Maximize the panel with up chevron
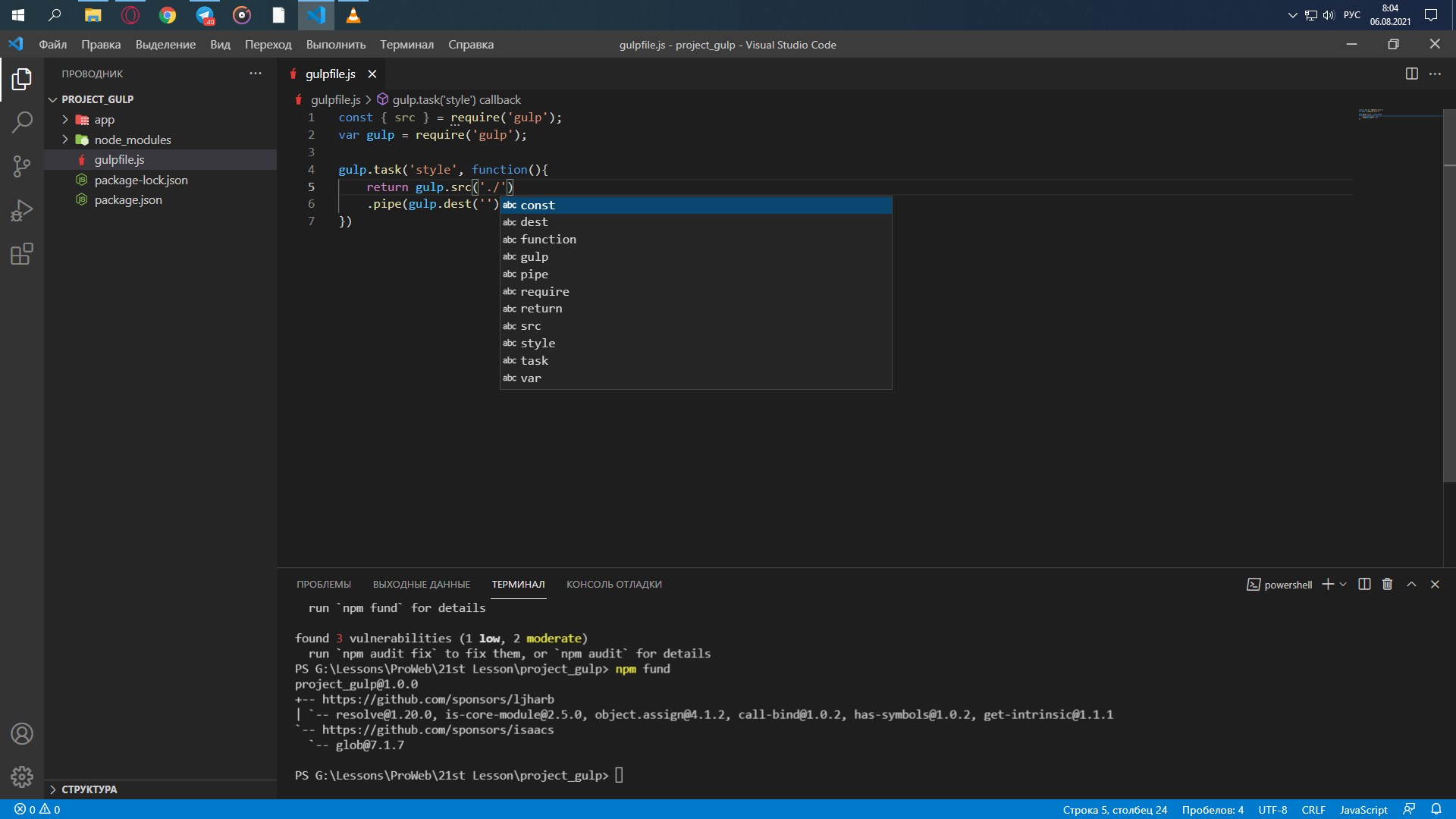The image size is (1456, 819). (x=1411, y=584)
